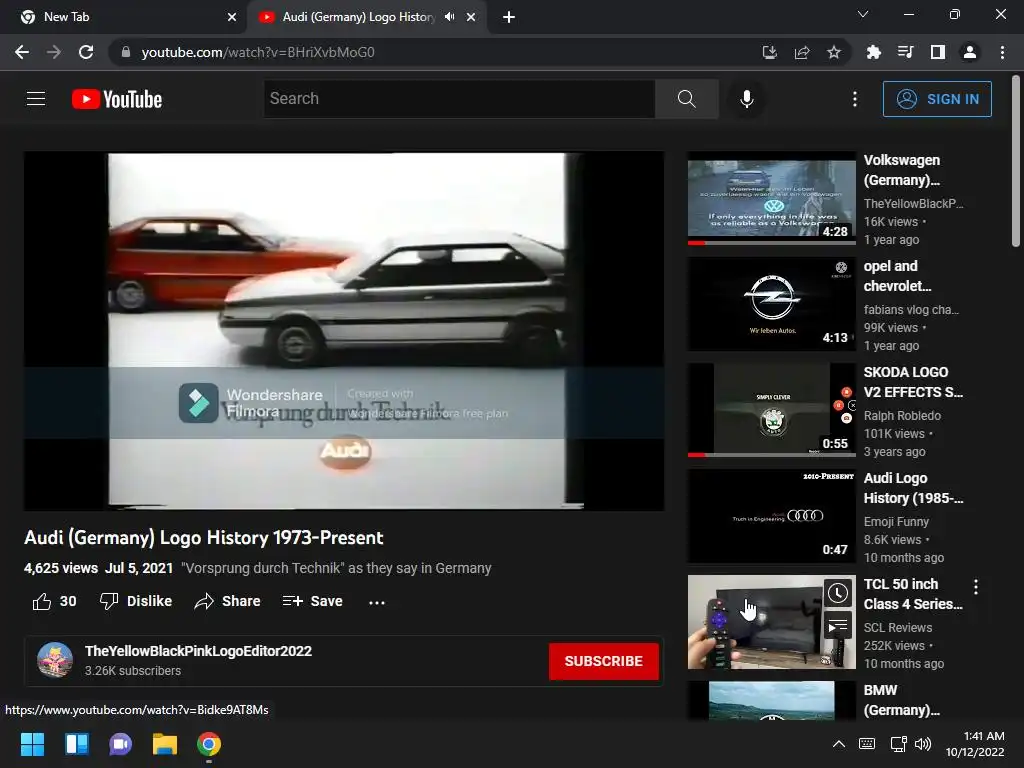Toggle Chrome side panel
This screenshot has height=768, width=1024.
pyautogui.click(x=937, y=52)
